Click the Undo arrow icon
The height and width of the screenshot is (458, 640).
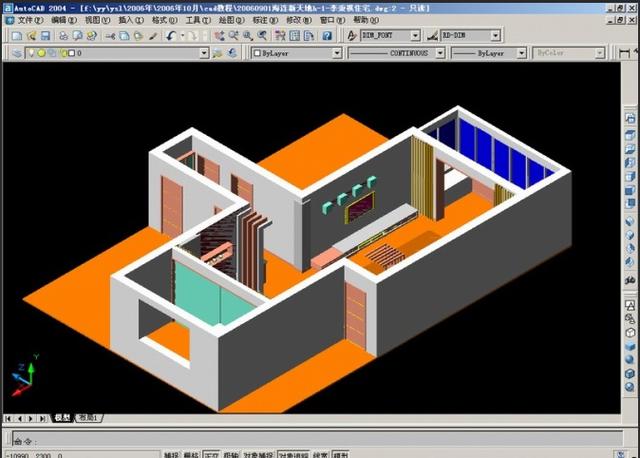pos(171,36)
